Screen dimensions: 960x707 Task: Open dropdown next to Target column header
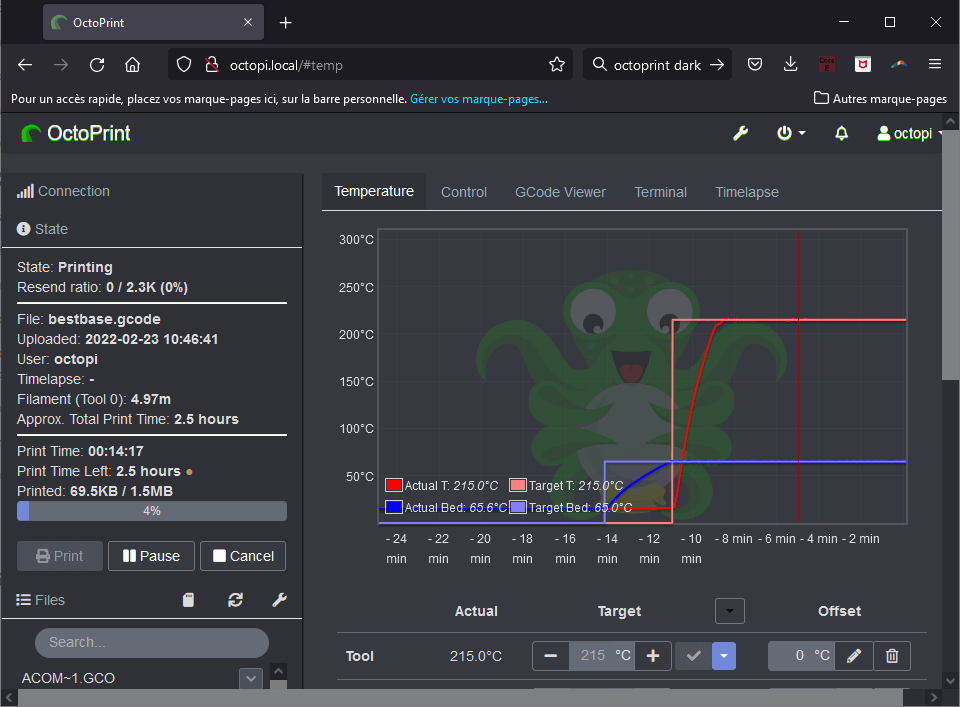click(x=729, y=611)
